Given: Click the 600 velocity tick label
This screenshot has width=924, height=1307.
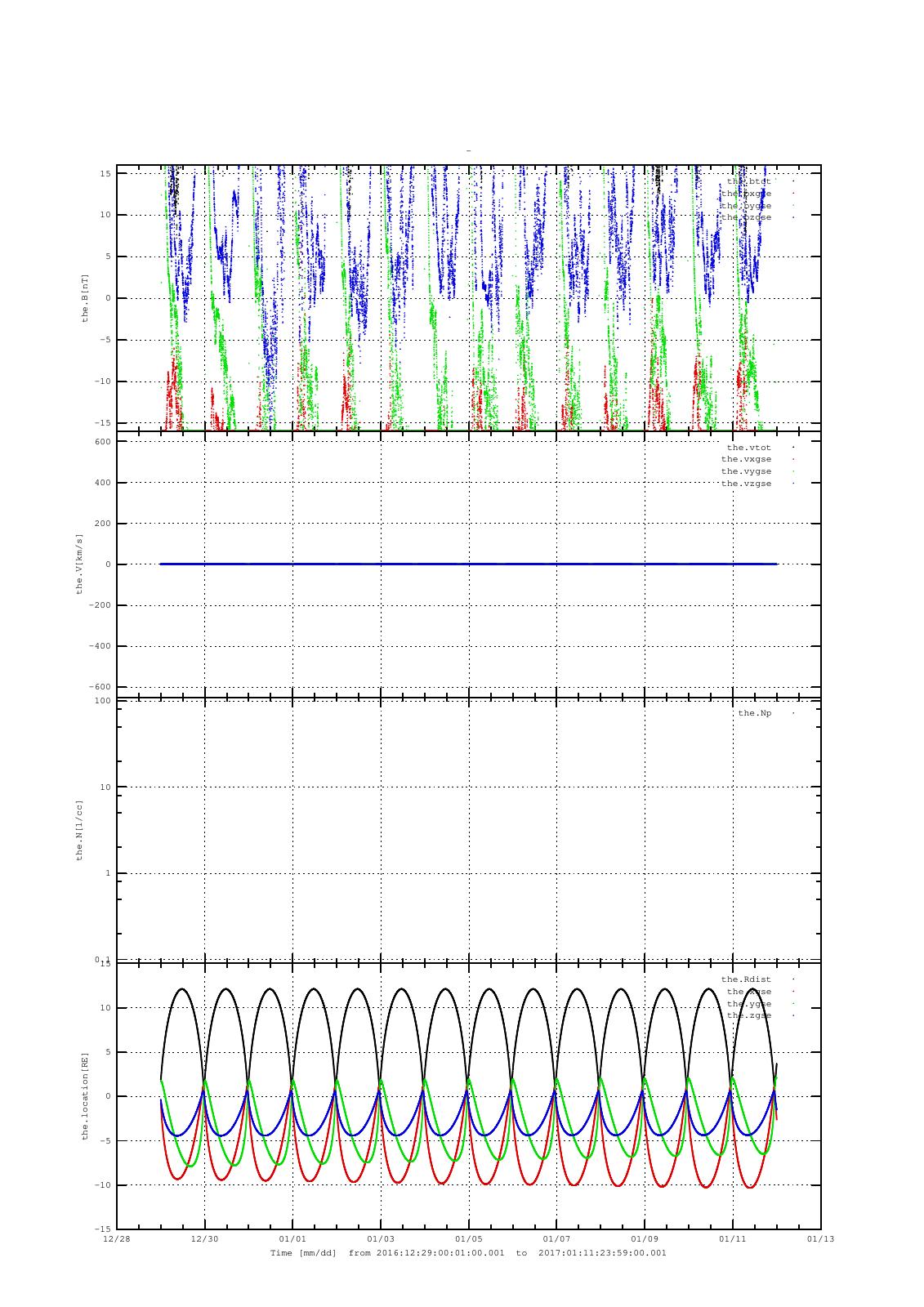Looking at the screenshot, I should coord(102,442).
